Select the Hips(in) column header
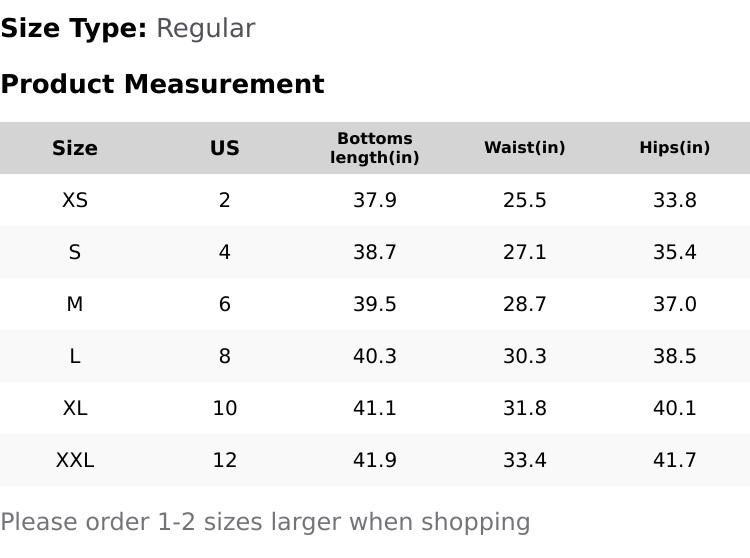 coord(675,148)
